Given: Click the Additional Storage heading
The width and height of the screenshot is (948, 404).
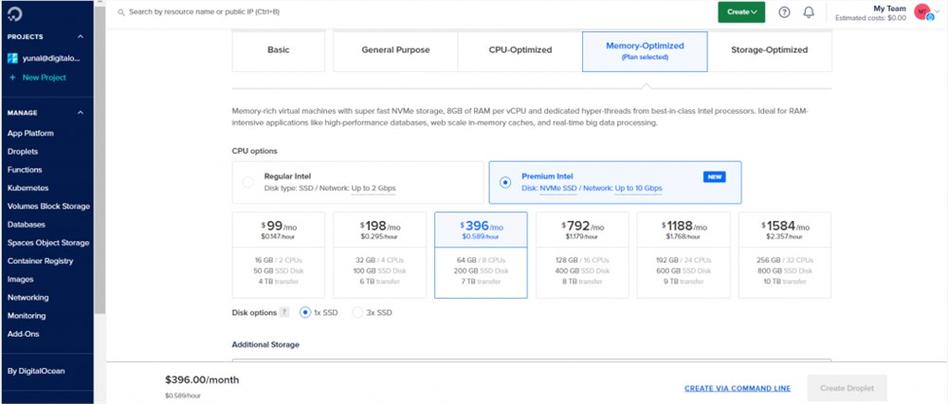Looking at the screenshot, I should point(265,344).
